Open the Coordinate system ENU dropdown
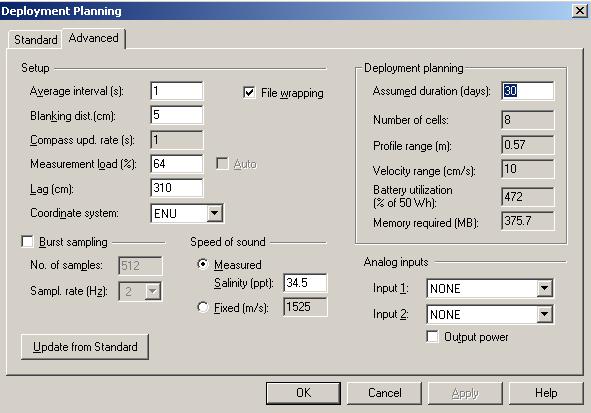The height and width of the screenshot is (413, 591). click(214, 213)
